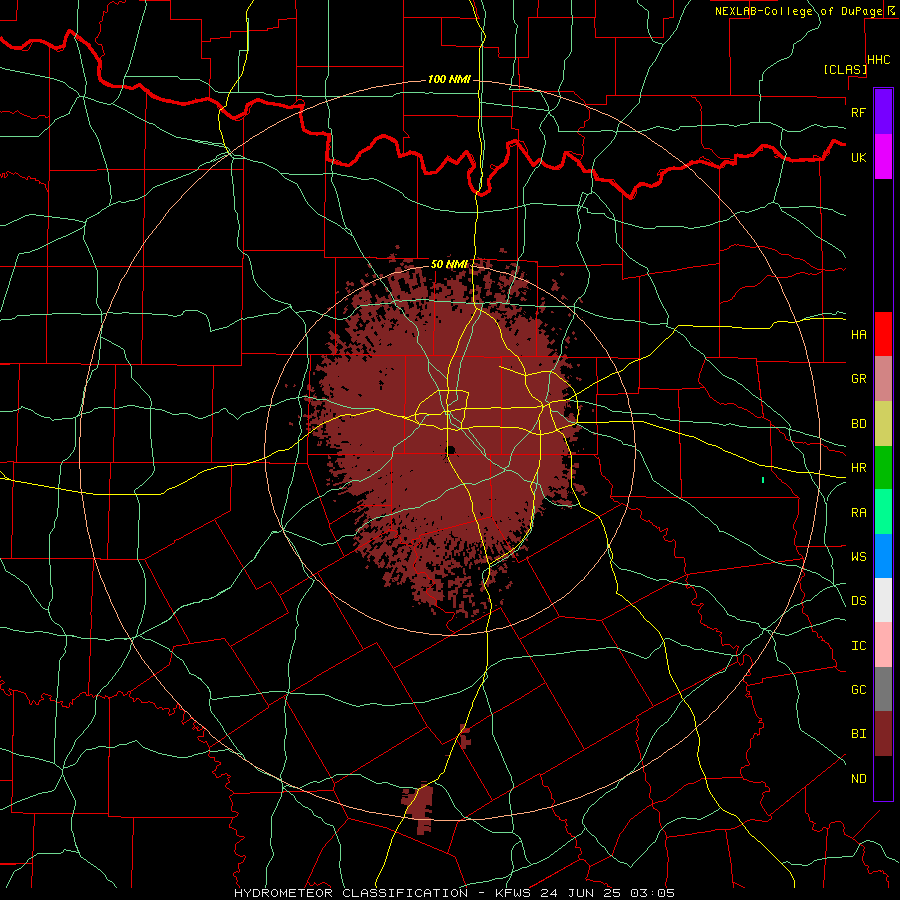
Task: Click the HYDROMETEOR CLASSIFICATION title text
Action: pyautogui.click(x=351, y=893)
